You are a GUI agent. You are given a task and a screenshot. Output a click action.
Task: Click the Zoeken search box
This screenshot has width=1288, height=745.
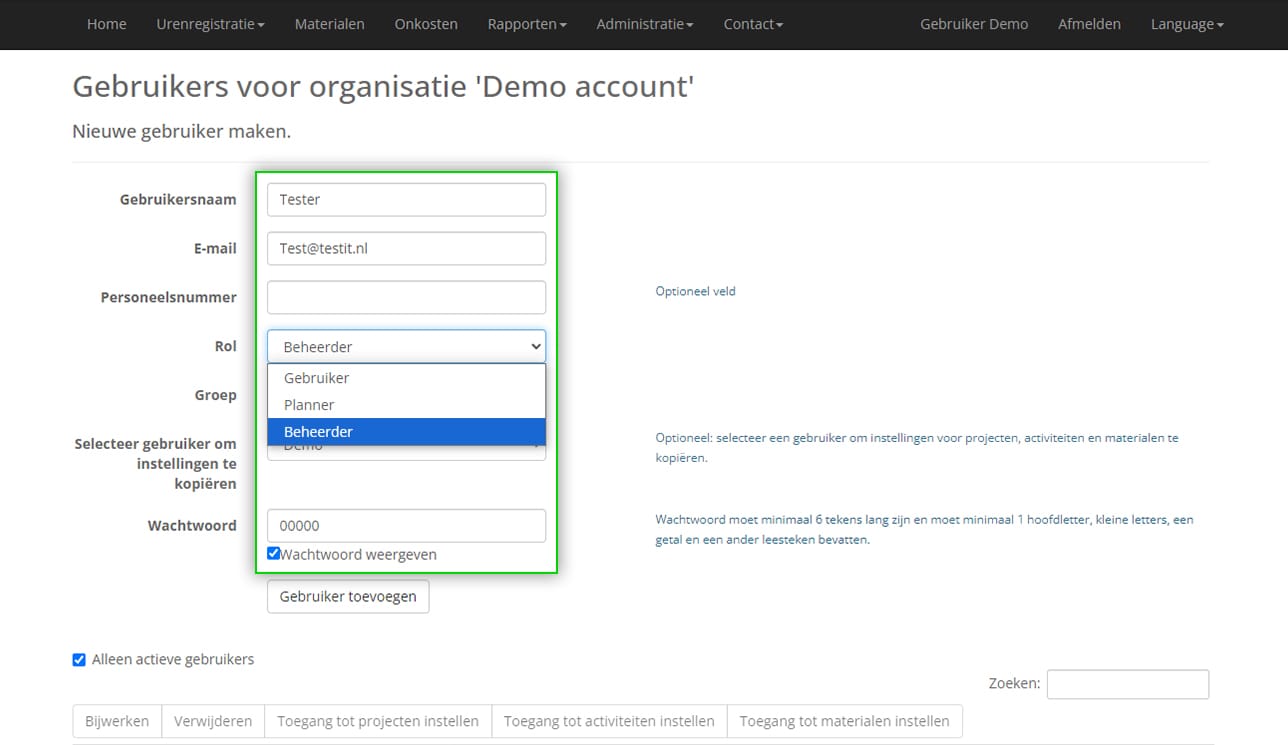(x=1127, y=684)
